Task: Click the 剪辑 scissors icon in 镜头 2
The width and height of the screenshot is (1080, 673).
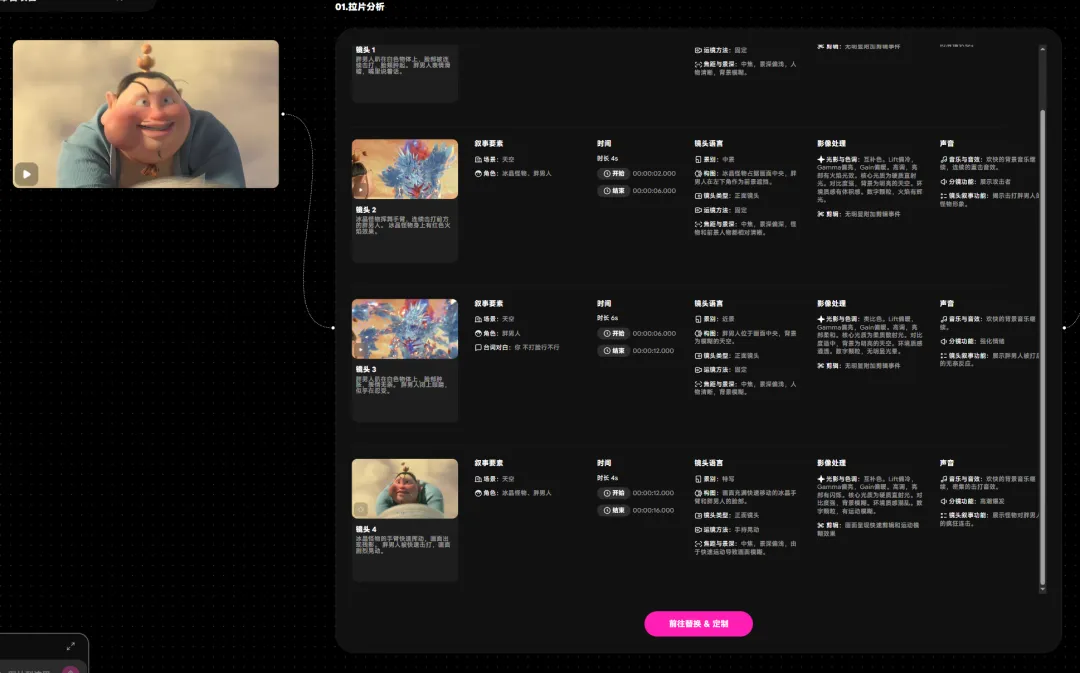Action: [x=820, y=214]
